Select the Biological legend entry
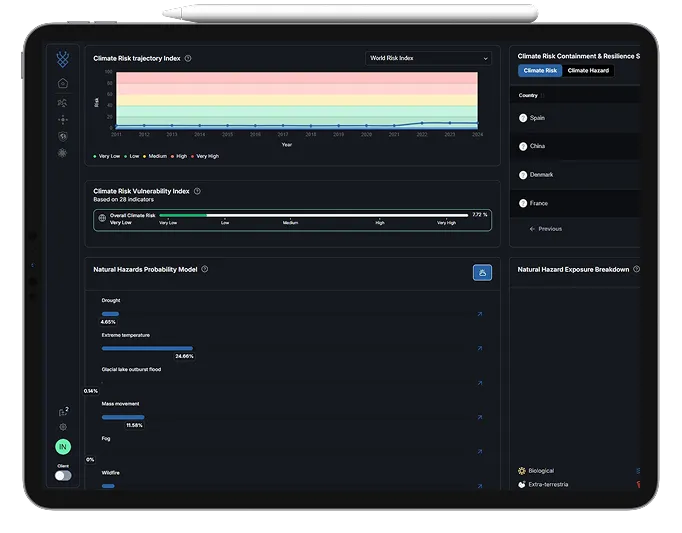This screenshot has height=533, width=682. (536, 471)
